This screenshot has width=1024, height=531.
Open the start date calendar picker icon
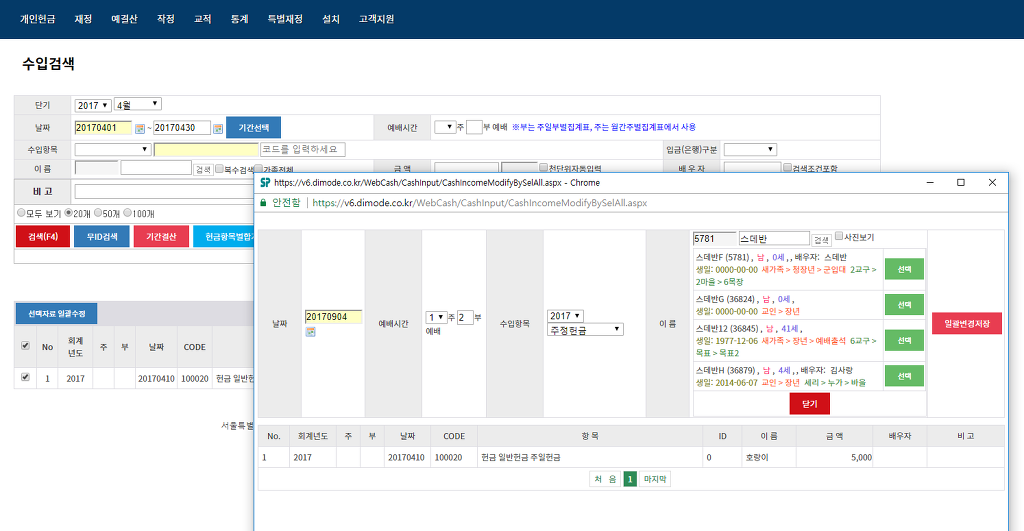140,128
